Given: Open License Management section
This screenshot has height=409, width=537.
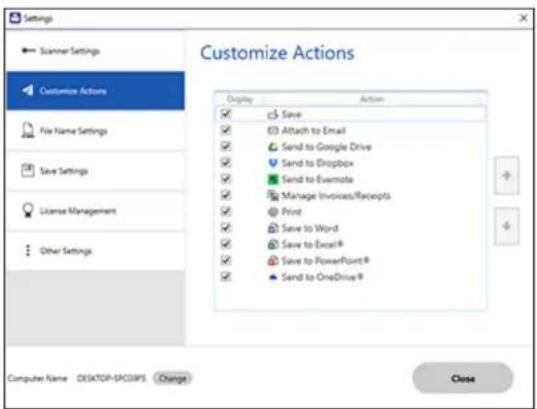Looking at the screenshot, I should (x=95, y=211).
